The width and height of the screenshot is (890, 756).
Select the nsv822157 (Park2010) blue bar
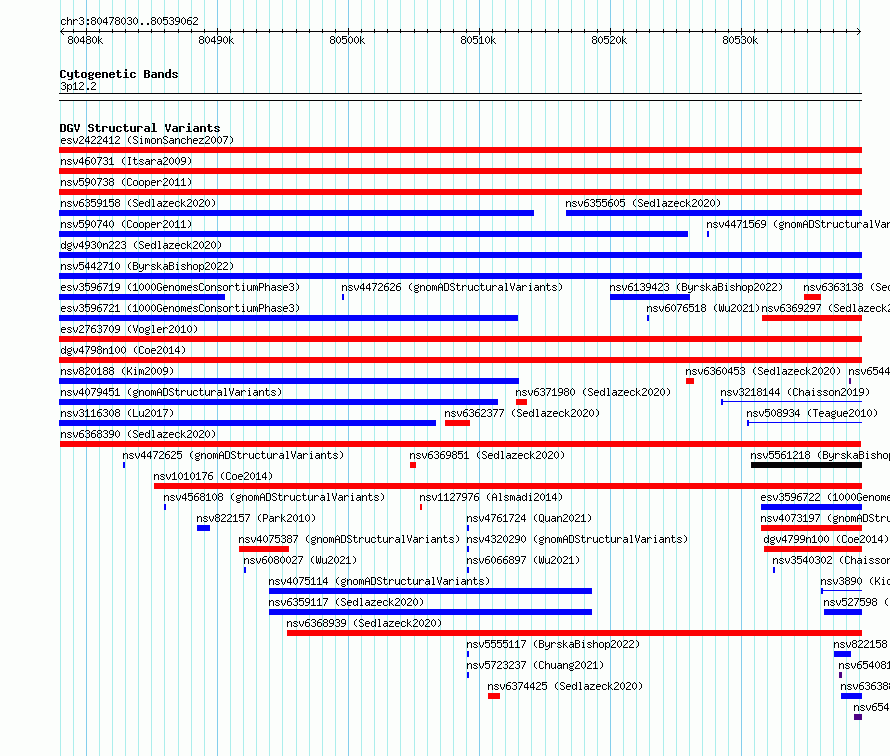click(203, 528)
